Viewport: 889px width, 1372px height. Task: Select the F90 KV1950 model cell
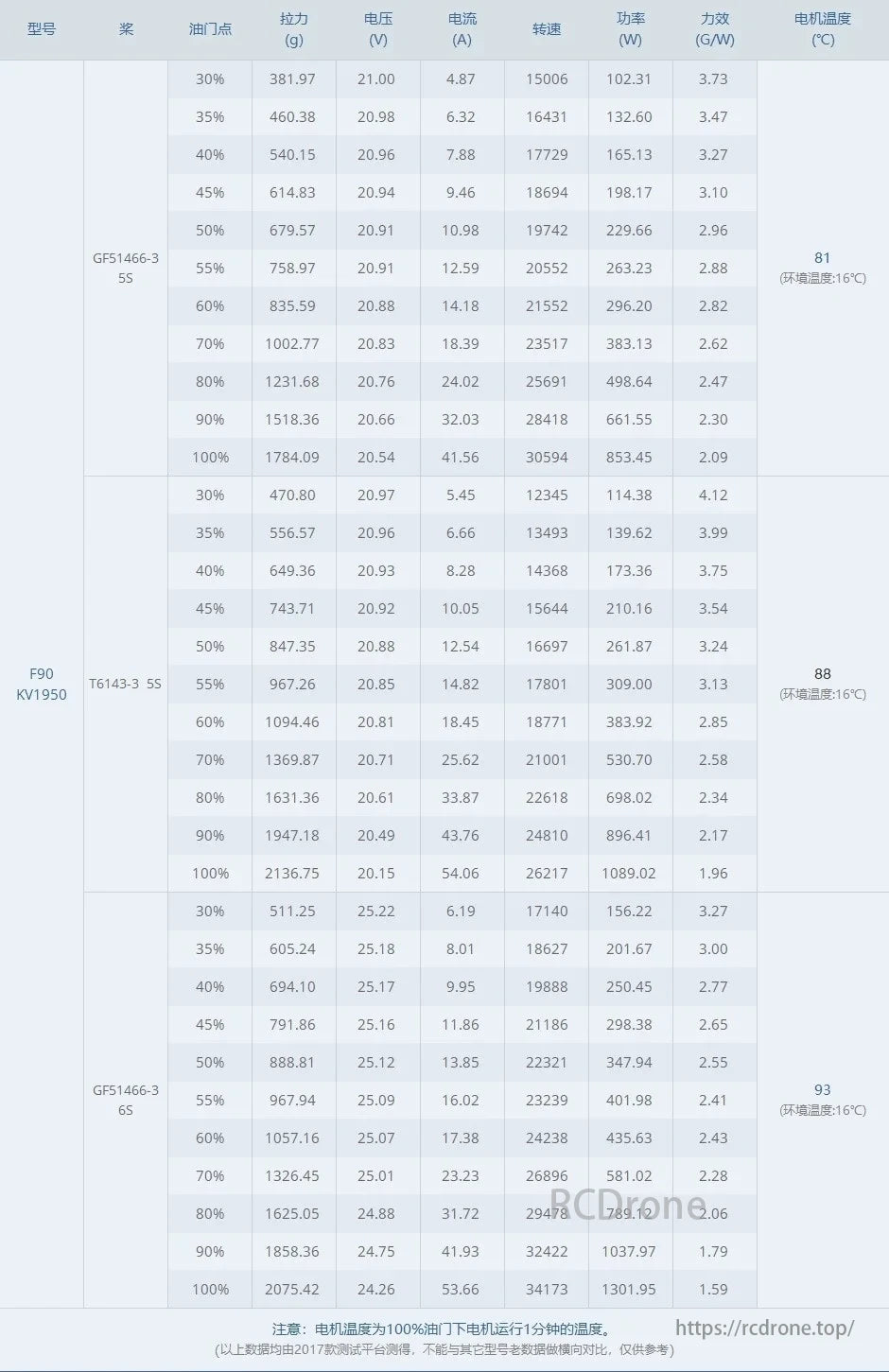point(42,684)
